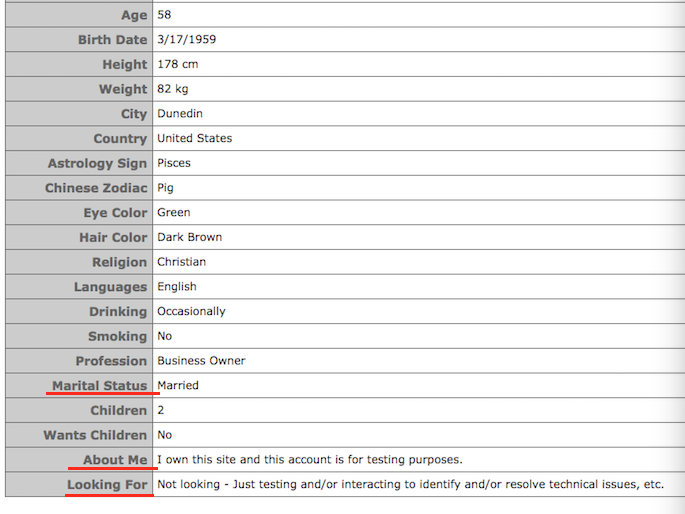Click the Wants Children label
The image size is (685, 514).
point(95,435)
